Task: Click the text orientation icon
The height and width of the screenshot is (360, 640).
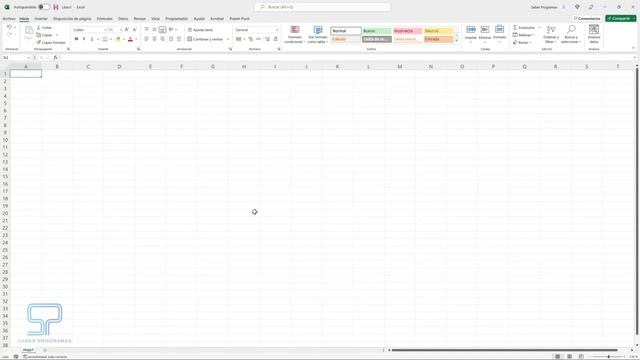Action: coord(171,30)
